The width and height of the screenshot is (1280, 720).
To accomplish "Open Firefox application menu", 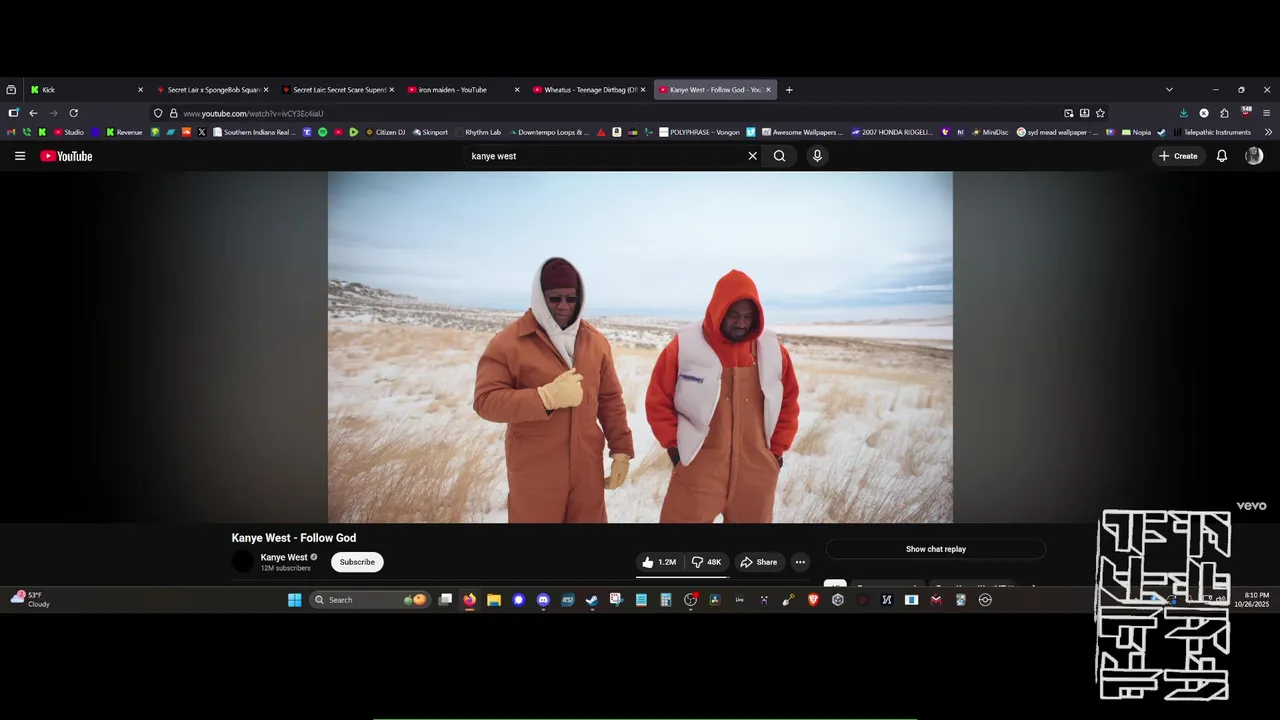I will click(1266, 113).
